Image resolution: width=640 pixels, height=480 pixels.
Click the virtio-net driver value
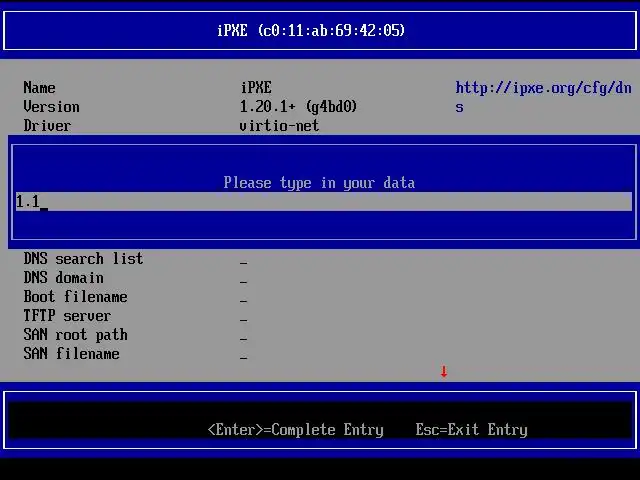pos(279,126)
